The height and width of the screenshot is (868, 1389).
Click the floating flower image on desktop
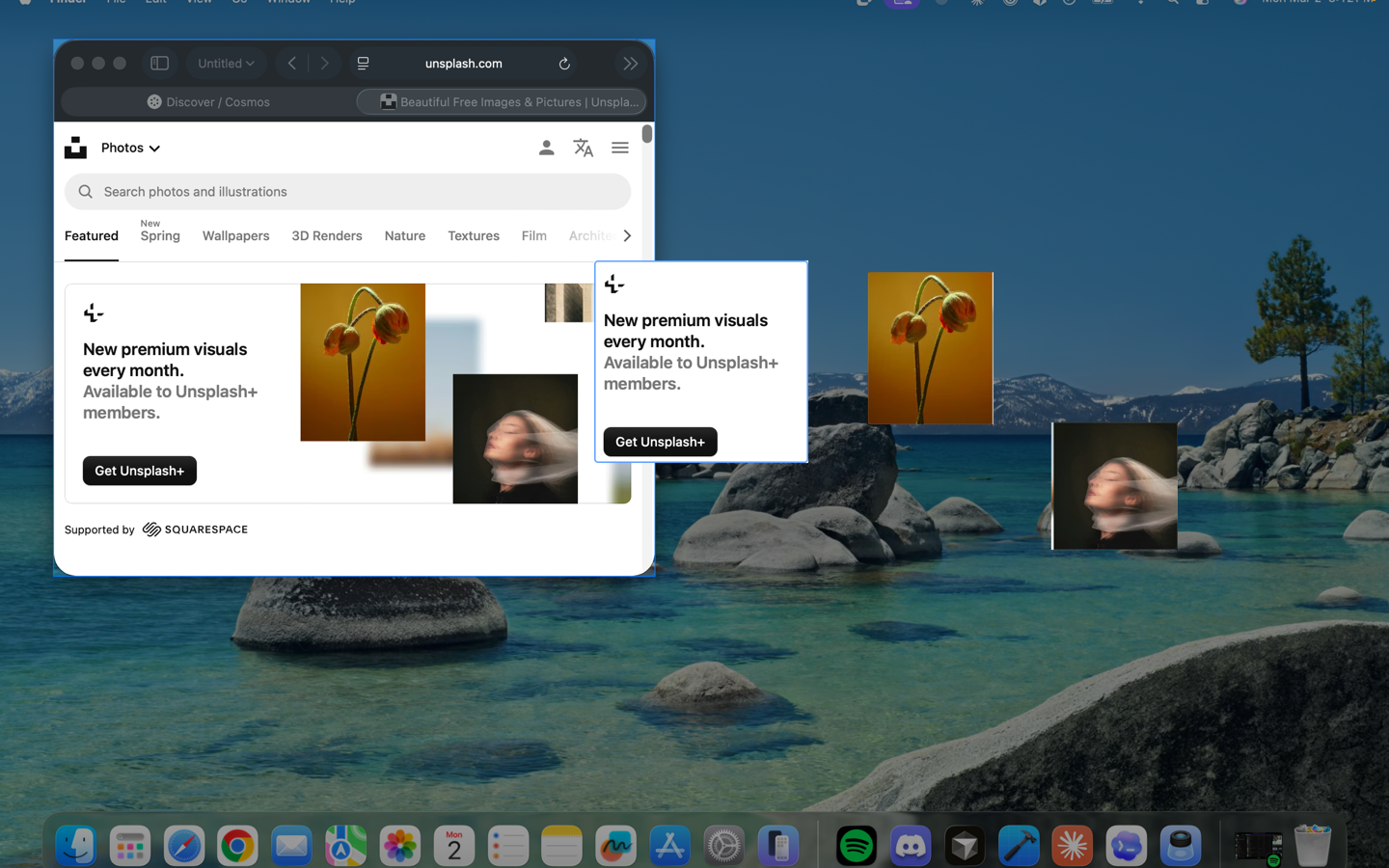pos(930,348)
